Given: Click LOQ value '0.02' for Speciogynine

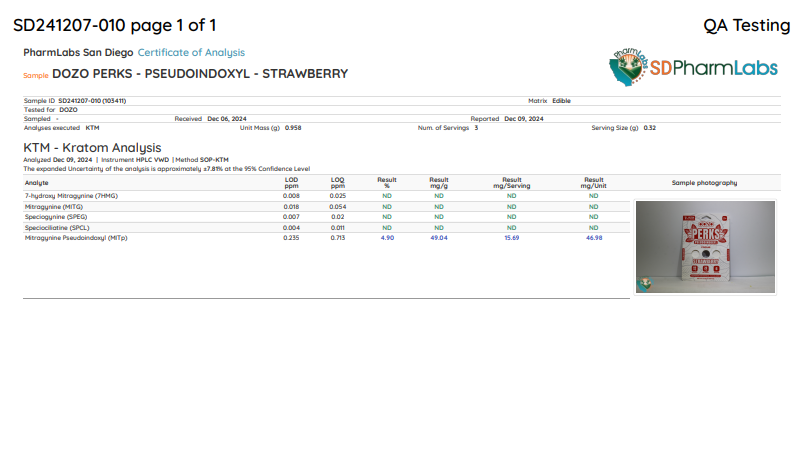Looking at the screenshot, I should point(337,217).
